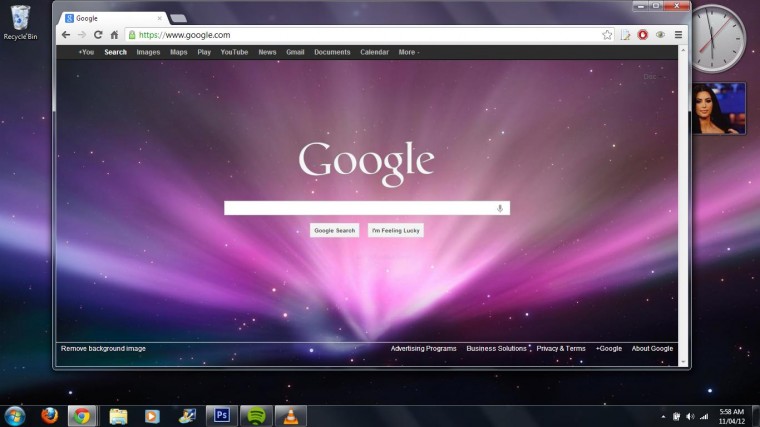Open the notepad extension icon
760x427 pixels.
click(625, 35)
